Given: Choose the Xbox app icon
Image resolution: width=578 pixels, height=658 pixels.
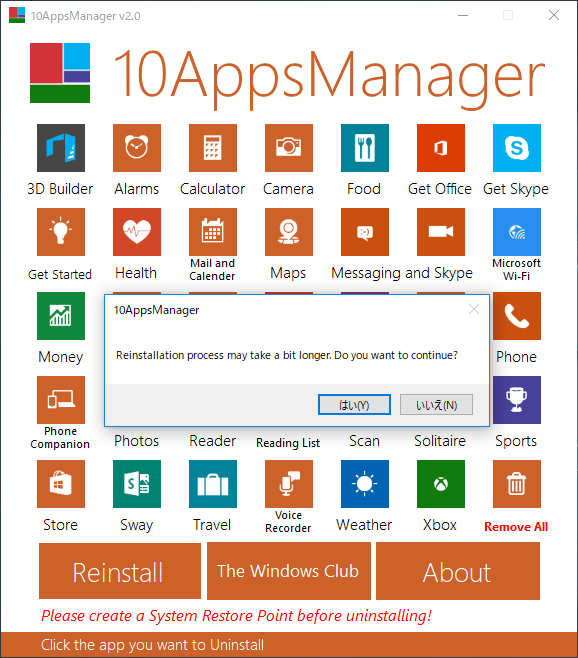Looking at the screenshot, I should pos(441,484).
